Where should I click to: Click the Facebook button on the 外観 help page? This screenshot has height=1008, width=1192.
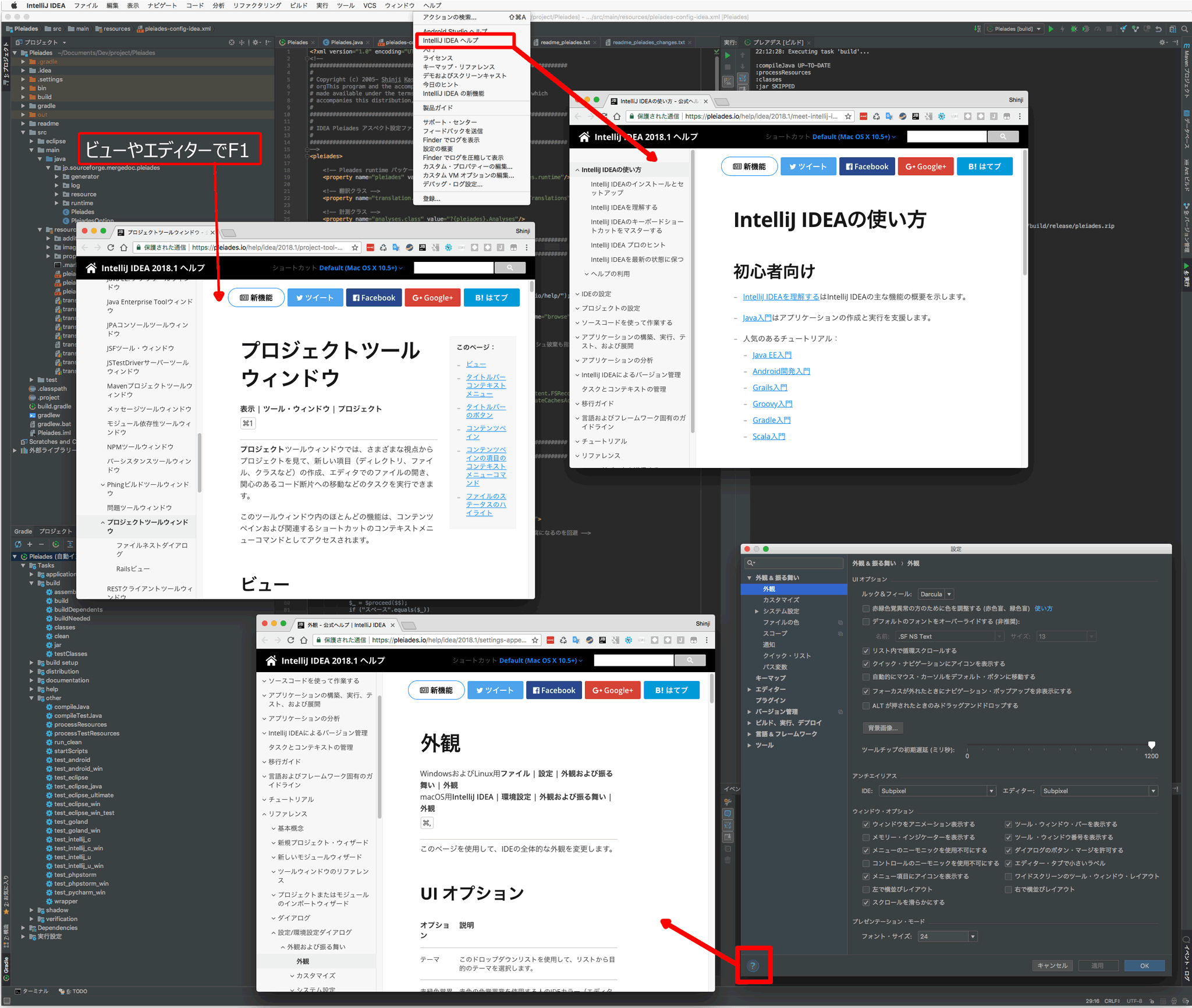pyautogui.click(x=554, y=690)
